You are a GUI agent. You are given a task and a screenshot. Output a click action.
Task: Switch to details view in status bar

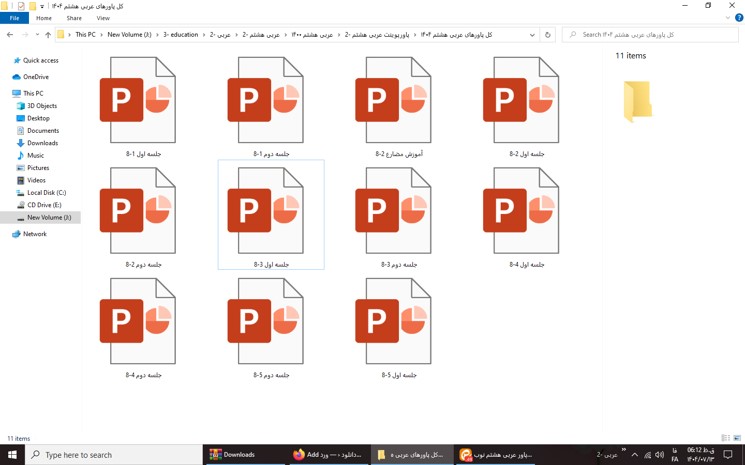tap(725, 438)
